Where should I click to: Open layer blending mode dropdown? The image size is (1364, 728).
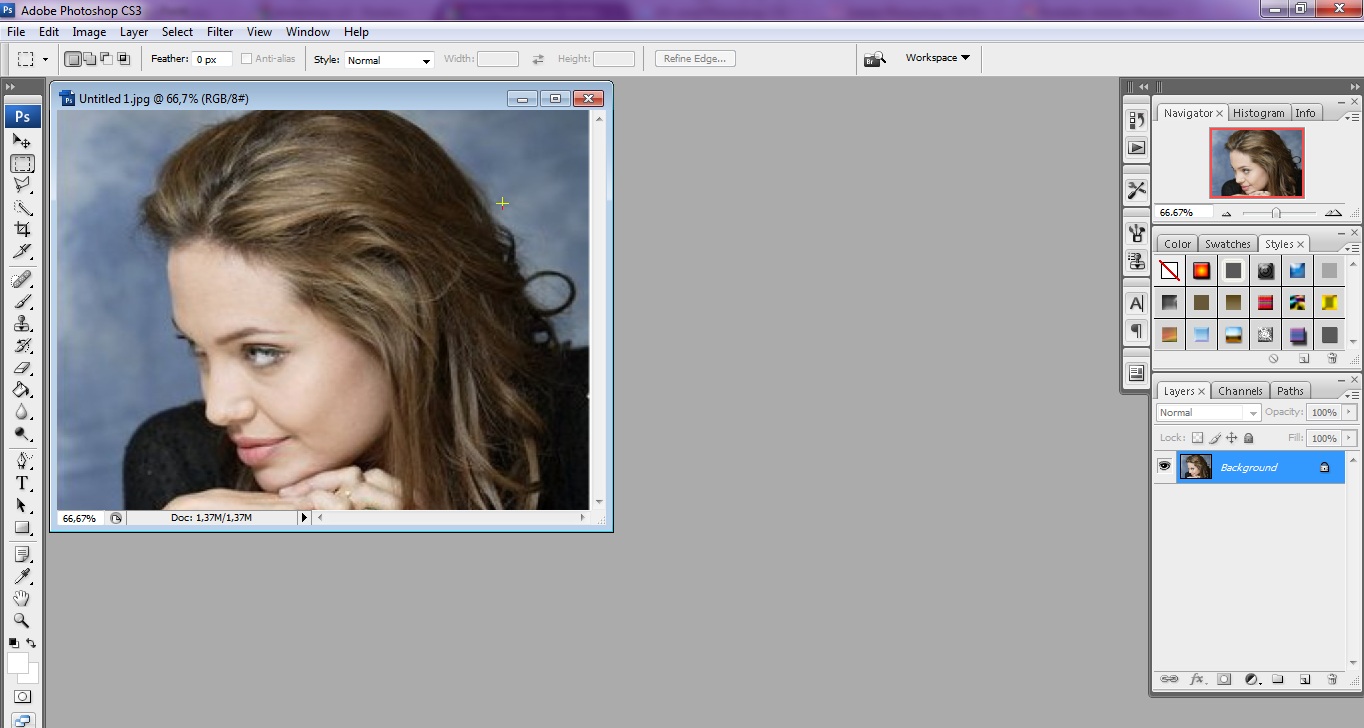(1209, 412)
